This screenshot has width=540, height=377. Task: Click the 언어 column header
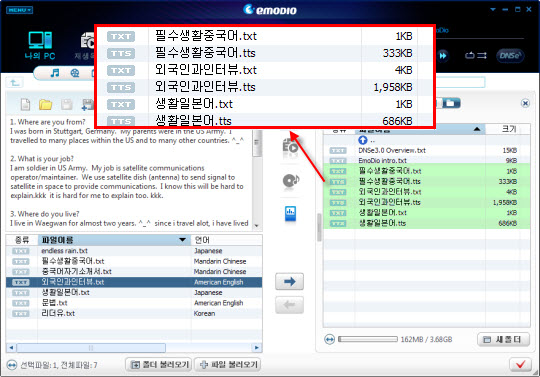[227, 240]
